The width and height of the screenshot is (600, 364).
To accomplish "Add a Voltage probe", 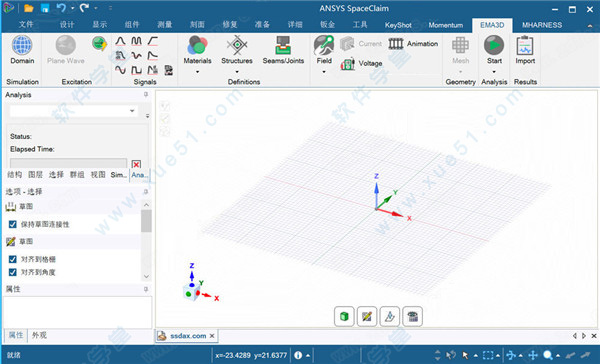I will point(361,64).
